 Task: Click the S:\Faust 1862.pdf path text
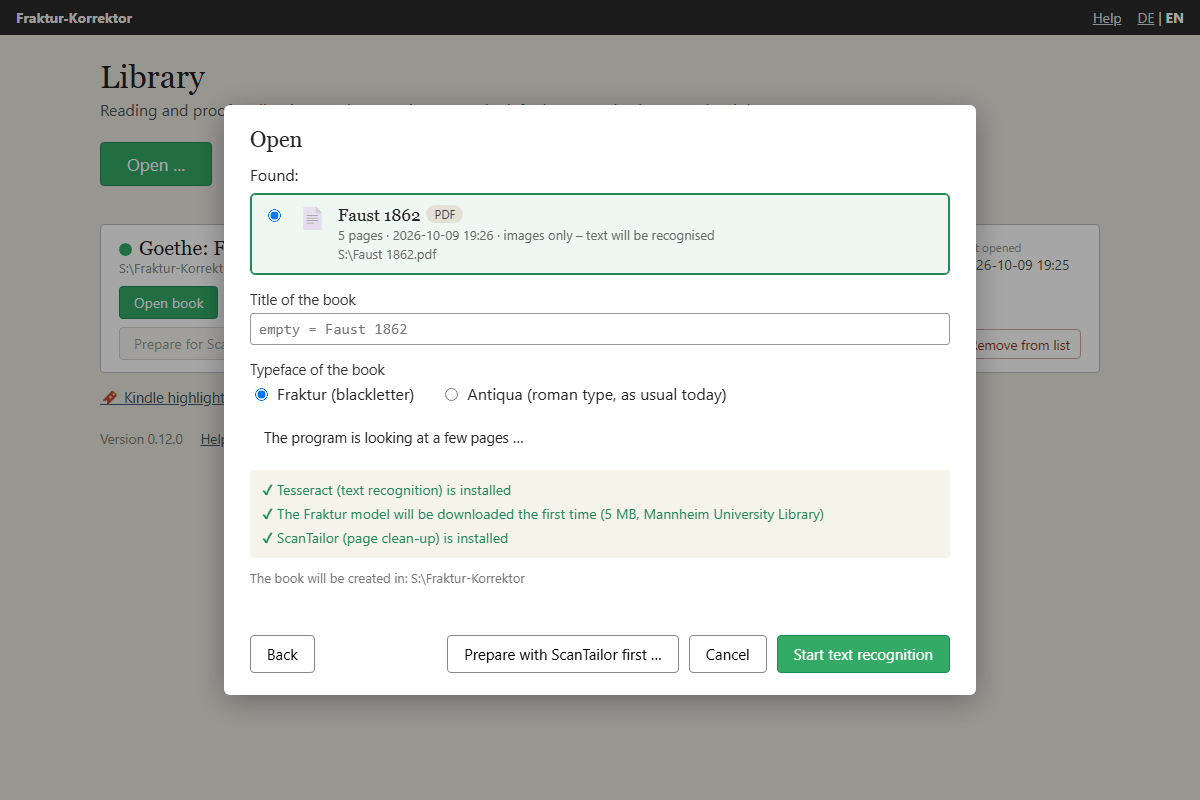(387, 254)
